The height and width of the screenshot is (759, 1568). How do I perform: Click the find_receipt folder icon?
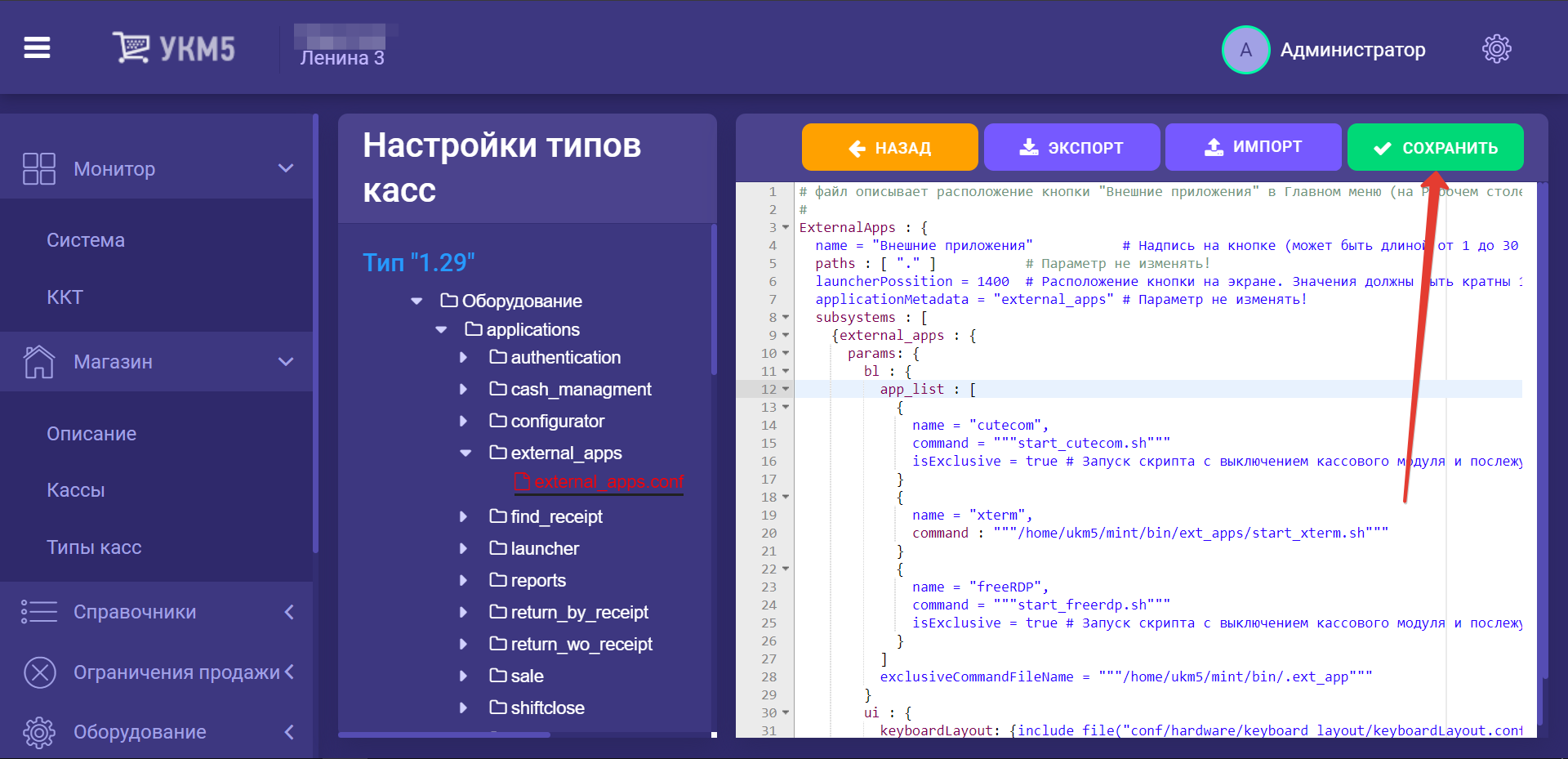498,516
